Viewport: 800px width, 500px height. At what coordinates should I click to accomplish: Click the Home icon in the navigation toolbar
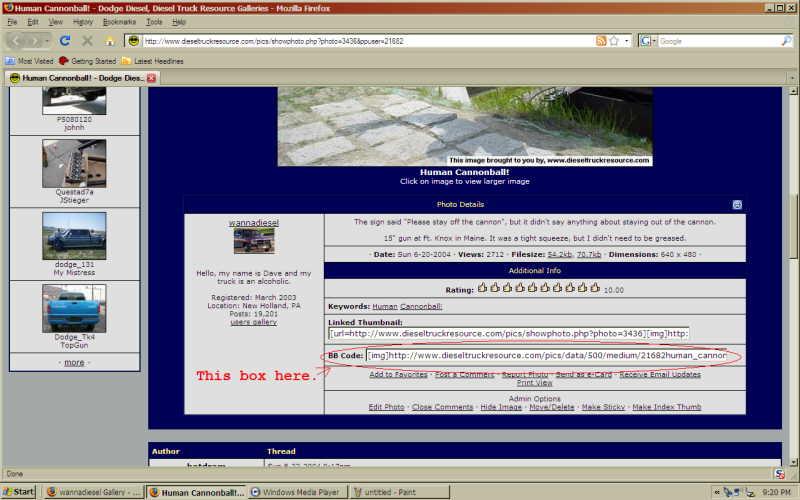pyautogui.click(x=110, y=41)
